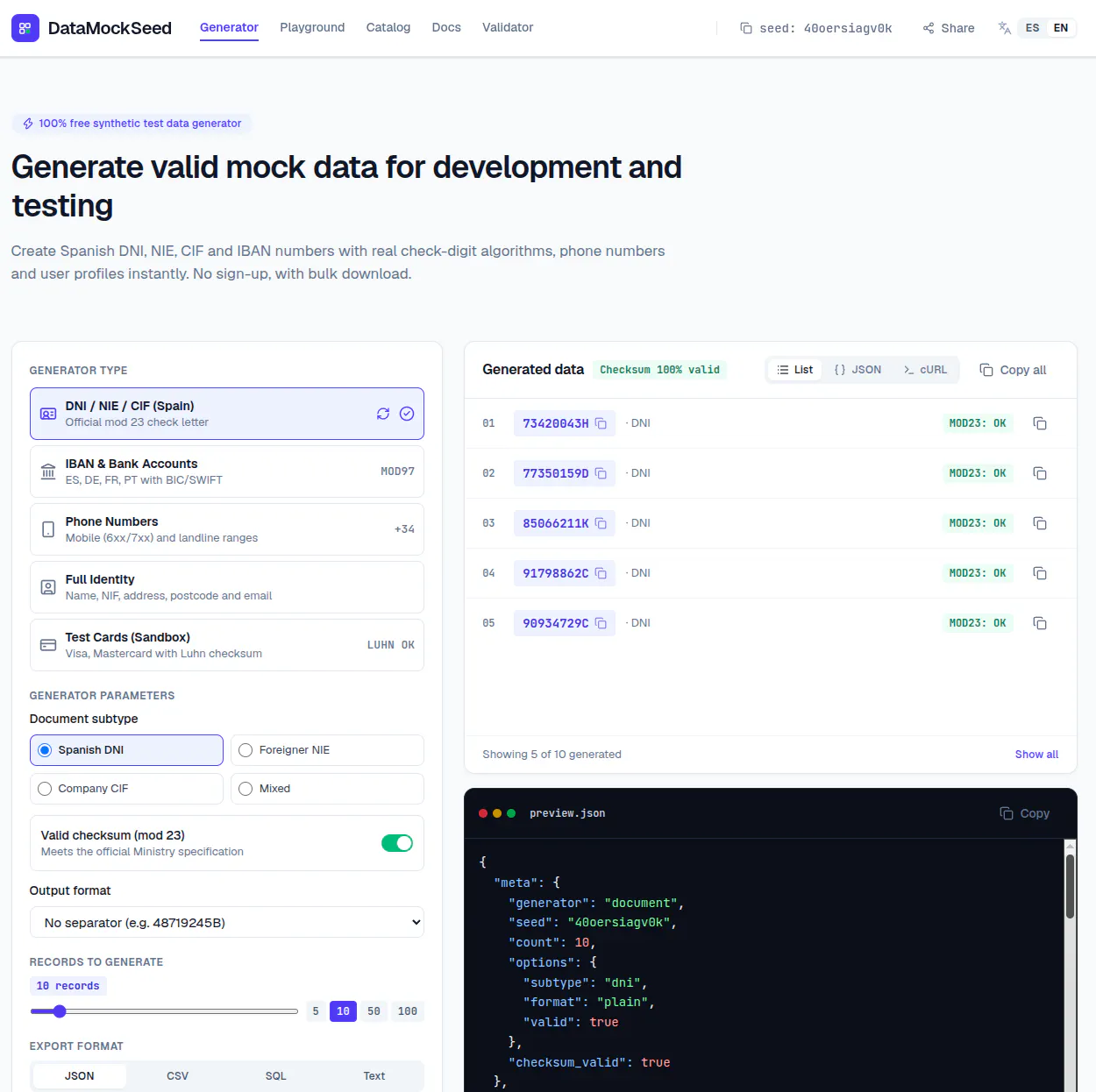Open the Generator tab
Viewport: 1096px width, 1092px height.
pos(229,28)
